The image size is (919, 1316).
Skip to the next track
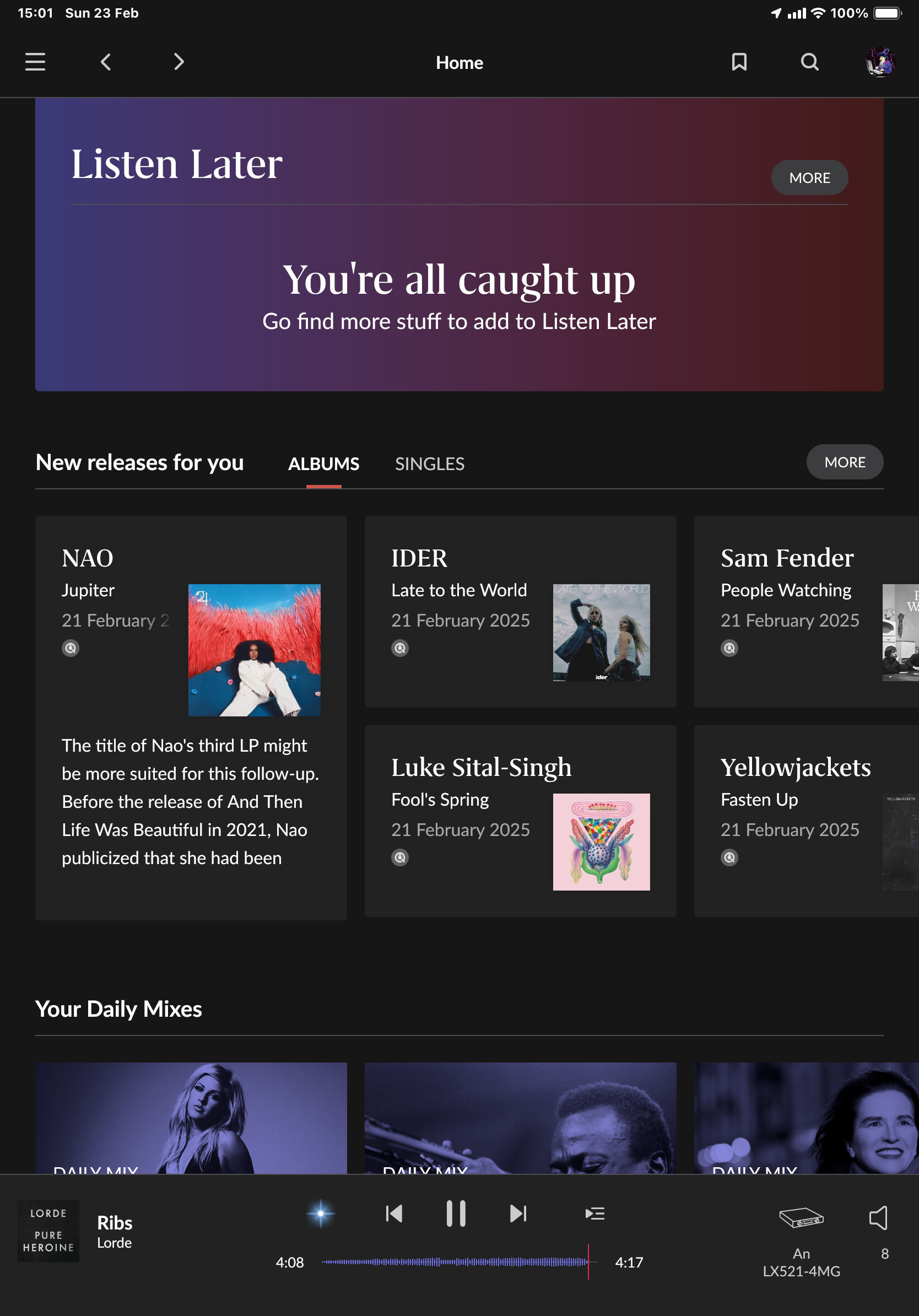coord(518,1213)
